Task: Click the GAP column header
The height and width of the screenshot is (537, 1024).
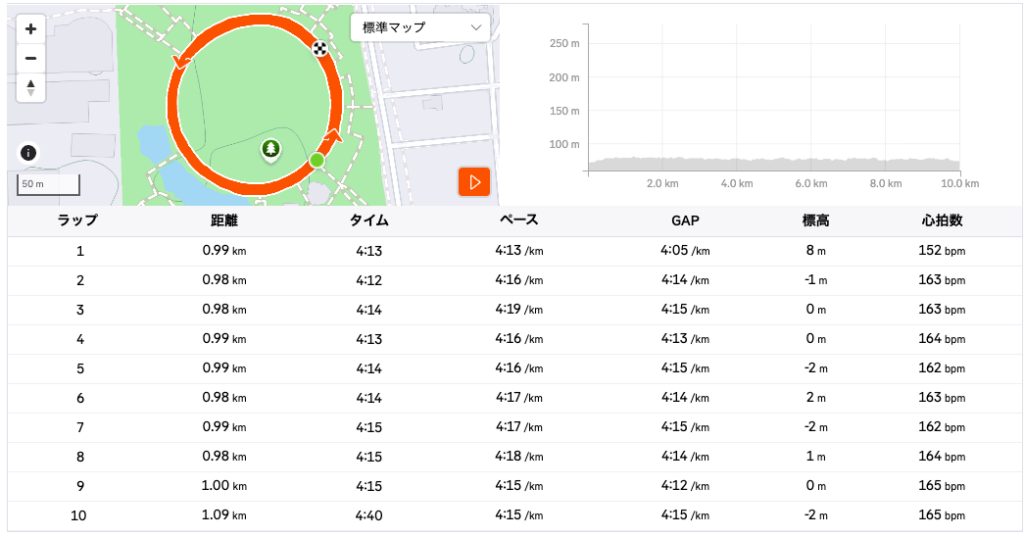Action: 685,221
